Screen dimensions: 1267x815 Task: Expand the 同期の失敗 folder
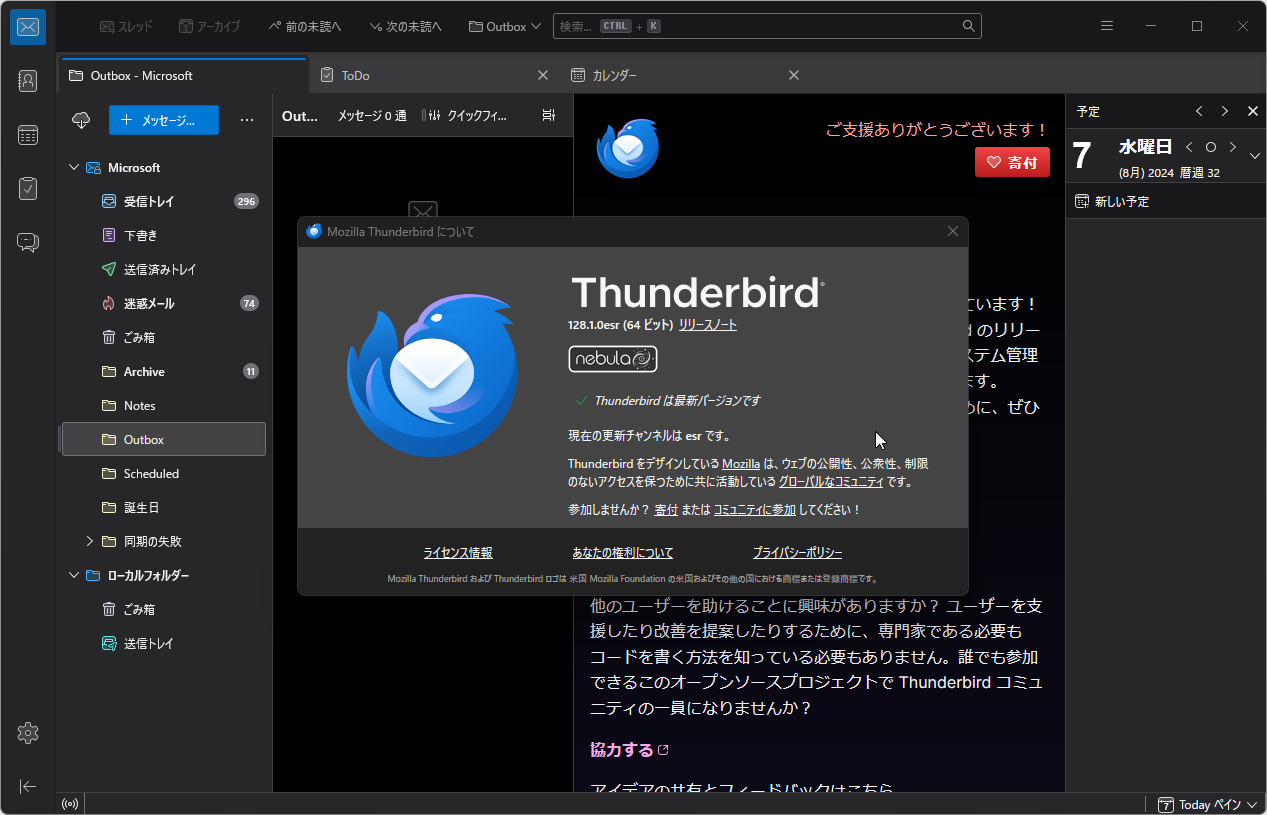[x=90, y=541]
